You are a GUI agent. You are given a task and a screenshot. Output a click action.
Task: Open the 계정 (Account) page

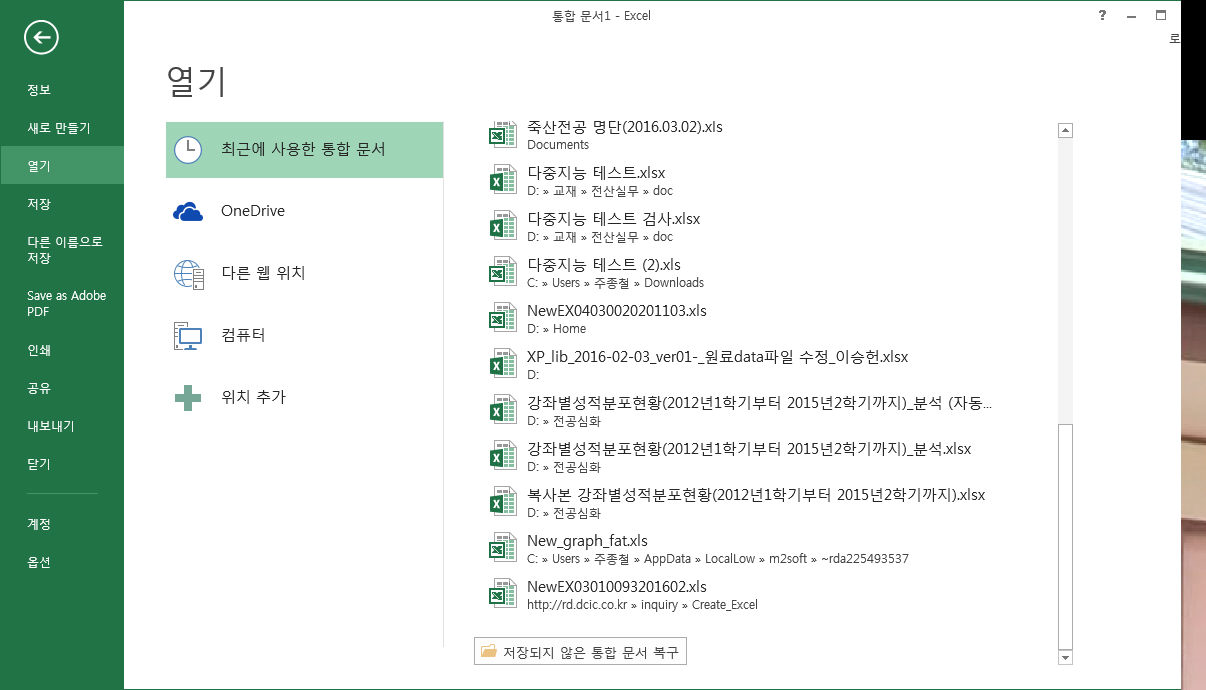tap(62, 524)
